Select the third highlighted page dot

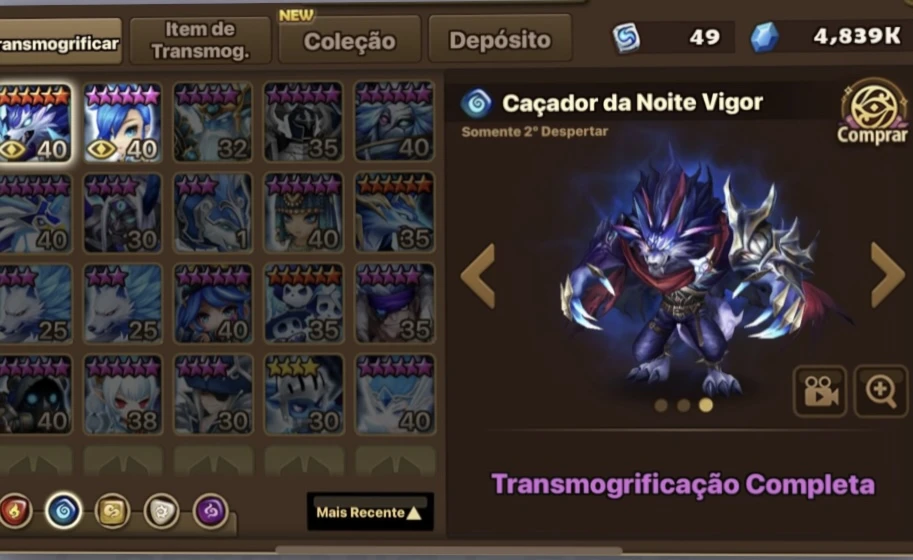[706, 405]
